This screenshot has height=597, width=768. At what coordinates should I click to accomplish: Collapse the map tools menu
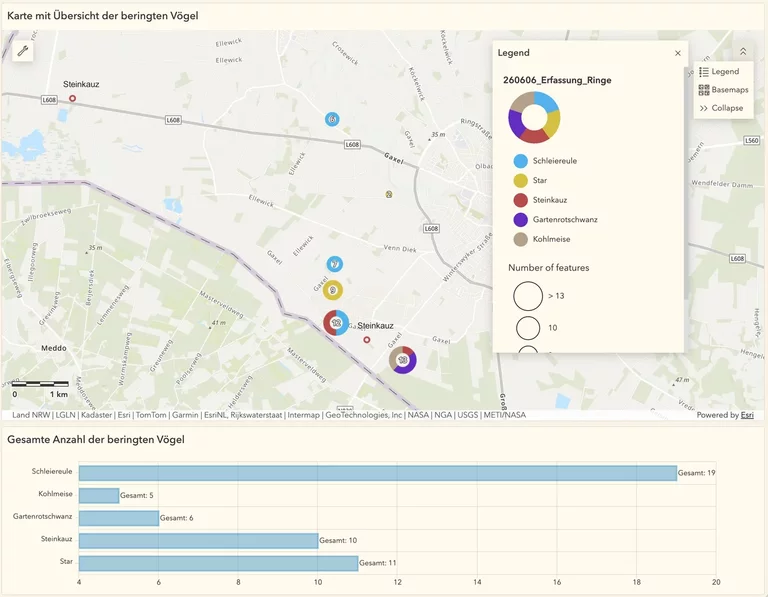(x=721, y=108)
